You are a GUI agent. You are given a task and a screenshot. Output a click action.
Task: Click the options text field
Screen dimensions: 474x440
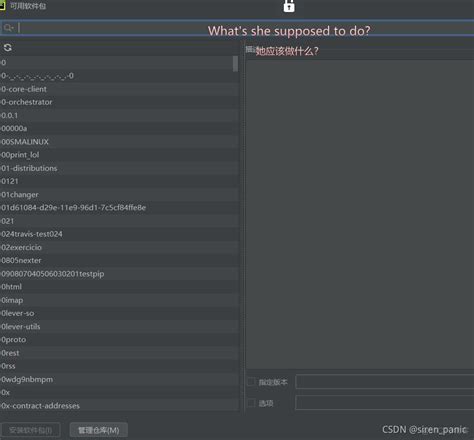pyautogui.click(x=385, y=403)
